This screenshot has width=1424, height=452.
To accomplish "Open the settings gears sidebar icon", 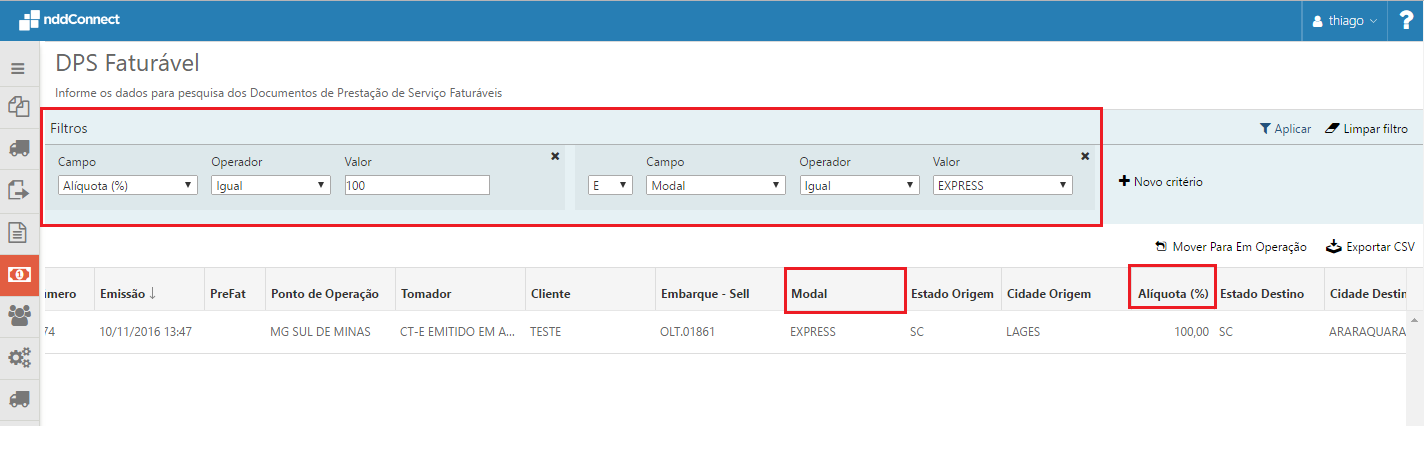I will 18,356.
